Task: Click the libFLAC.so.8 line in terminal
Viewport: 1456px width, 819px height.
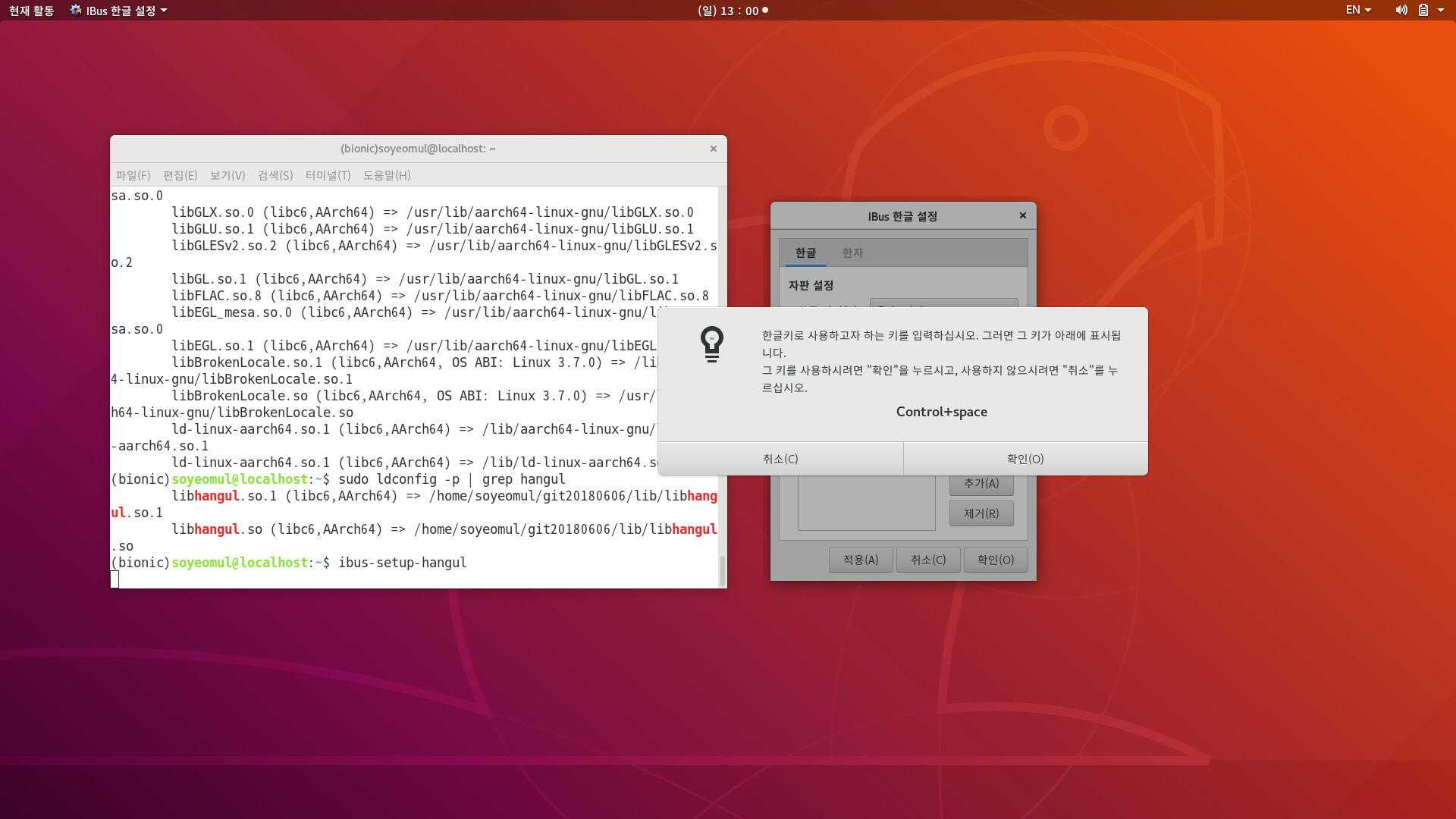Action: tap(440, 296)
